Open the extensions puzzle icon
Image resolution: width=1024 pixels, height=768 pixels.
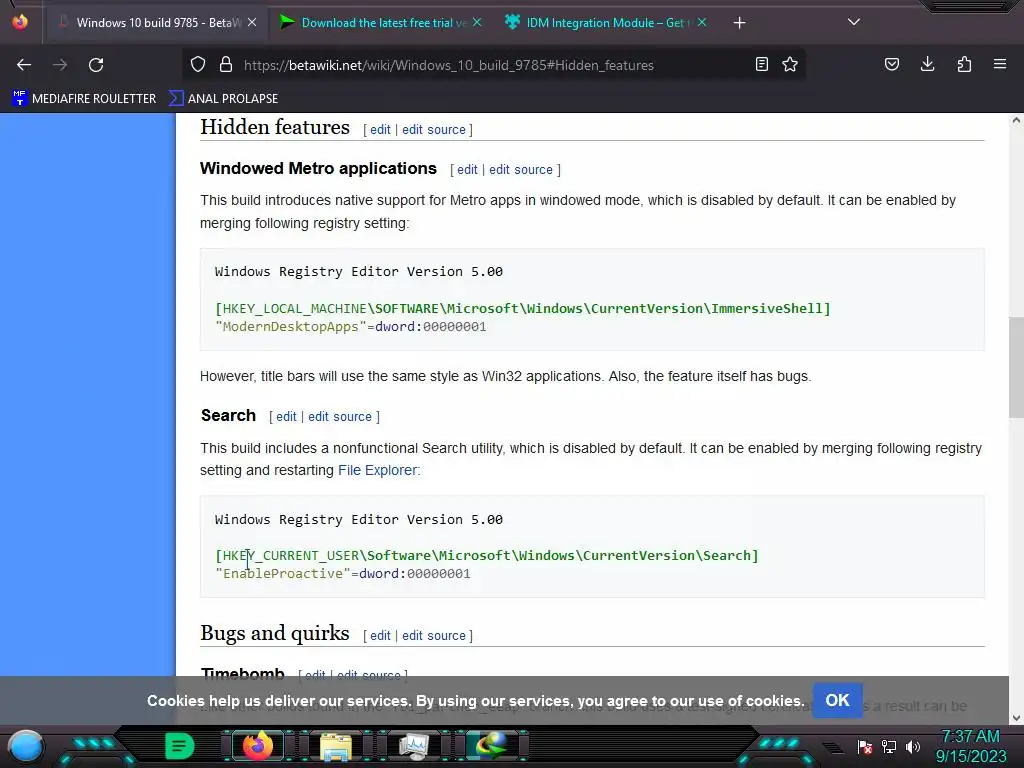pos(964,65)
